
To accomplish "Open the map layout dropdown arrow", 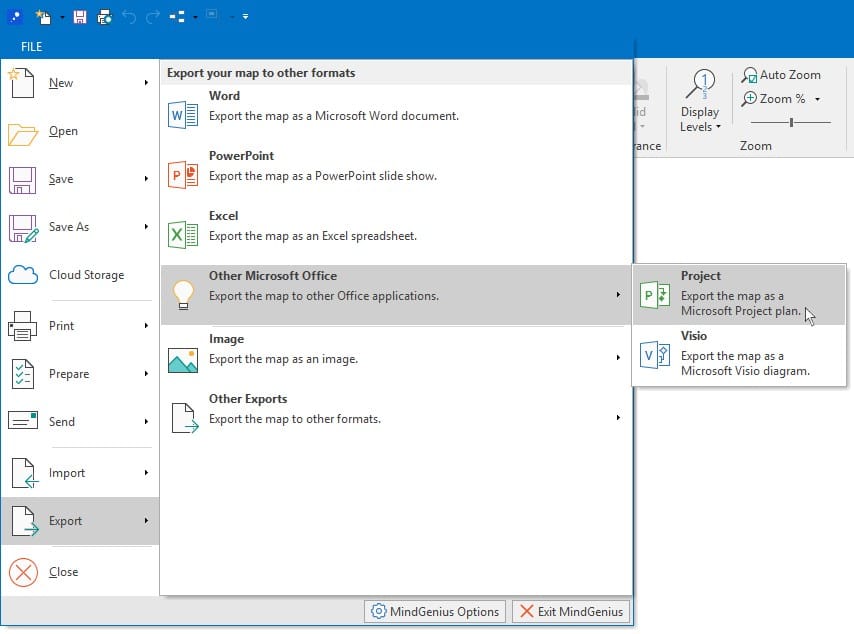I will click(195, 17).
